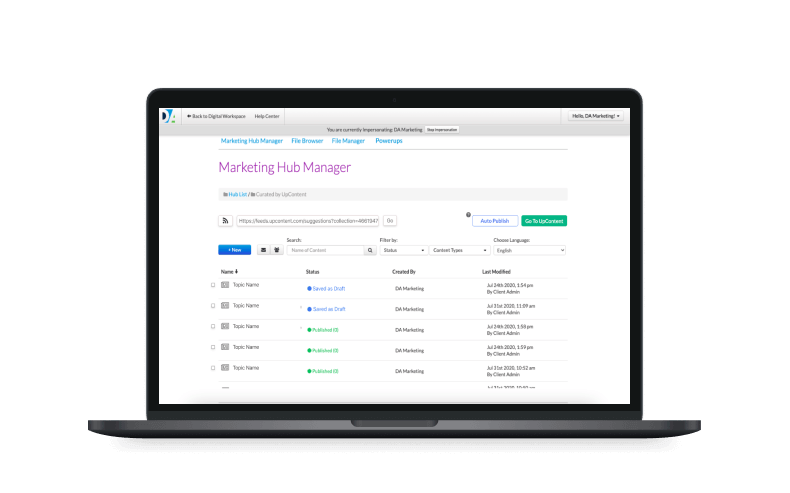This screenshot has height=493, width=790.
Task: Click DA Marketing in the 1:59 pm row
Action: coord(410,351)
